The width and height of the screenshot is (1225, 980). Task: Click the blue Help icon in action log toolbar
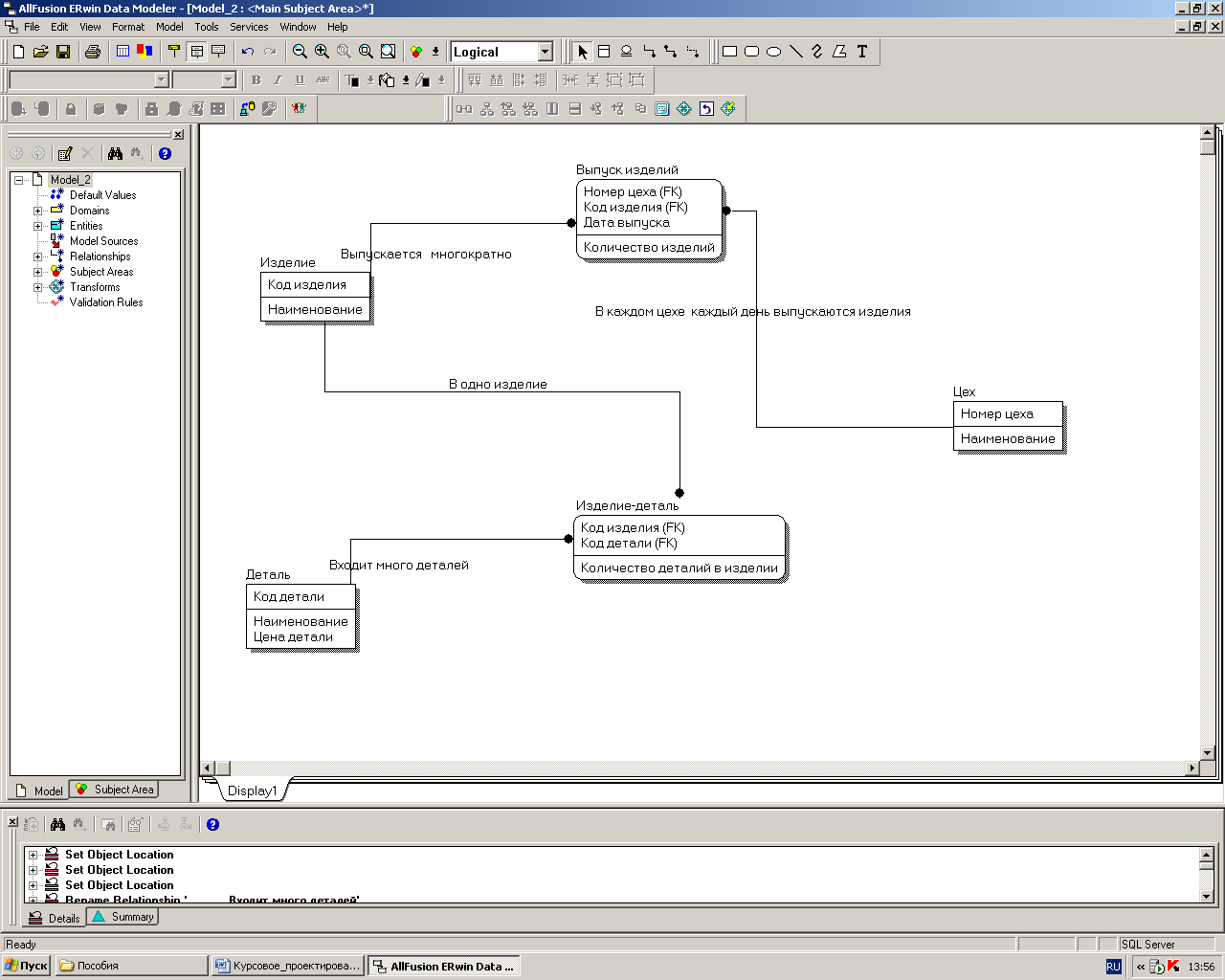pos(212,824)
